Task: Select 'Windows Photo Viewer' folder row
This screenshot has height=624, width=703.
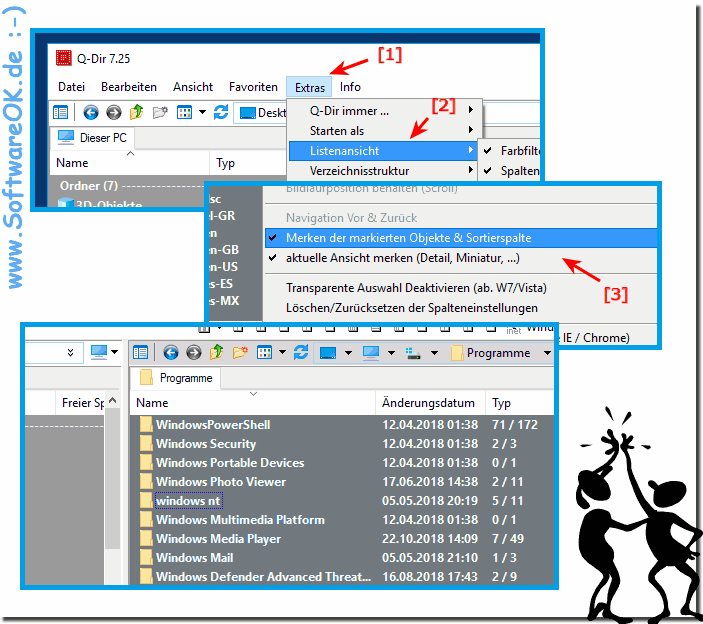Action: click(x=342, y=481)
